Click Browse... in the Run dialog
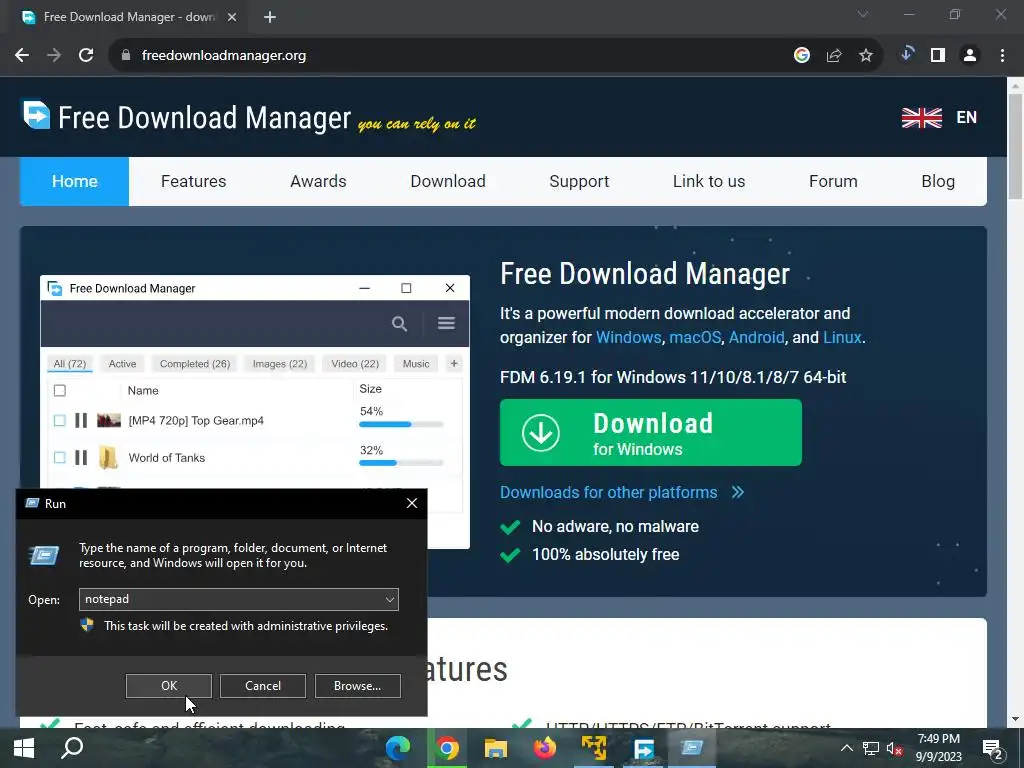 357,686
